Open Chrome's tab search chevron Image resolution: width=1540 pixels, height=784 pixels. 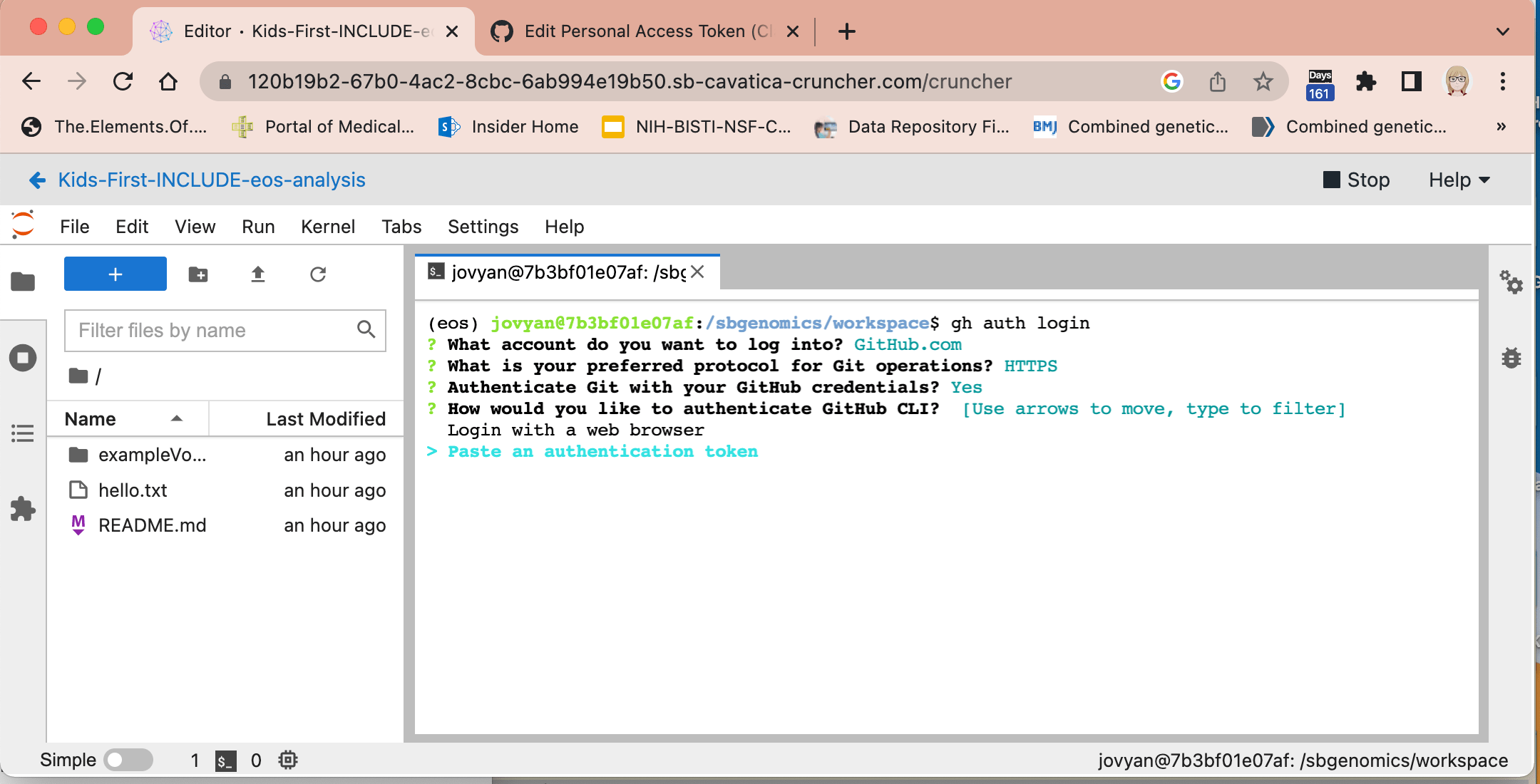click(1501, 31)
